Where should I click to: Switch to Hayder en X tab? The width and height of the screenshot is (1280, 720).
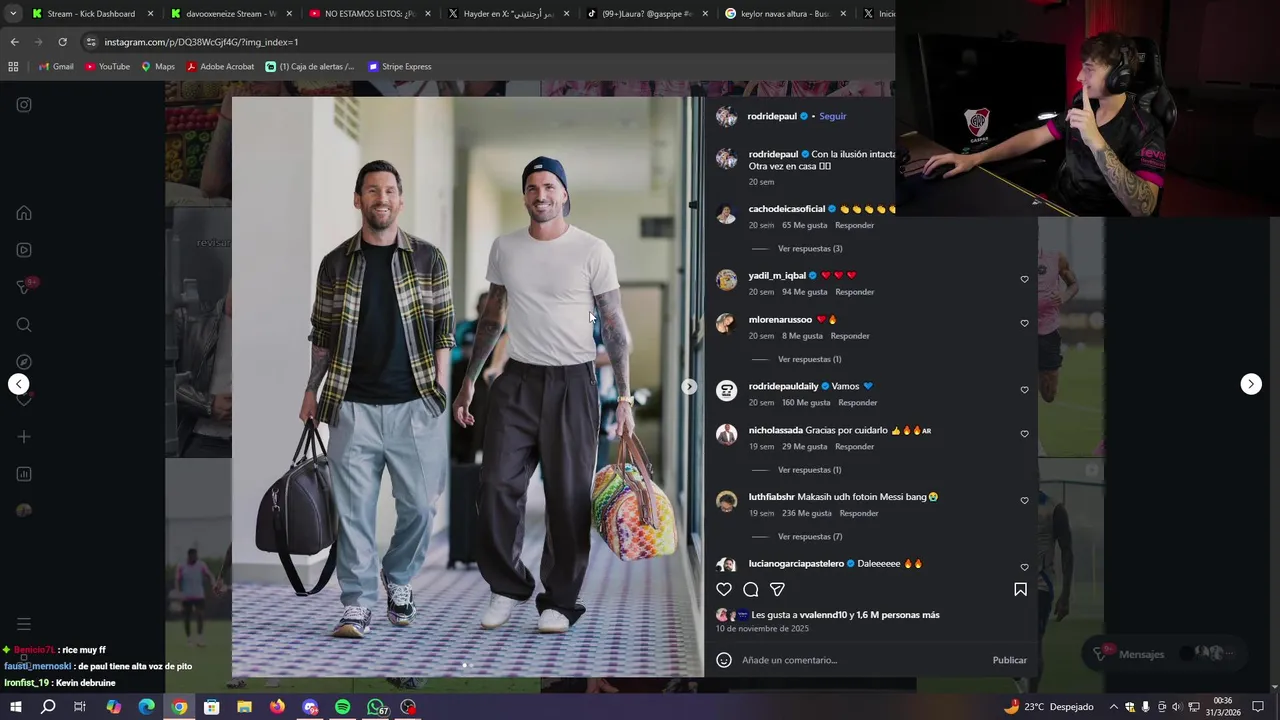click(x=507, y=14)
